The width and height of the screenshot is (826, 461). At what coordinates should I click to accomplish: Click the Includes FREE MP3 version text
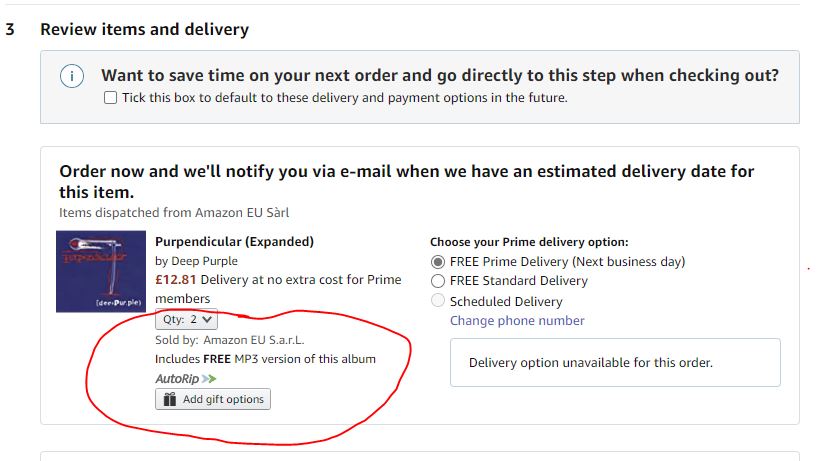click(265, 359)
